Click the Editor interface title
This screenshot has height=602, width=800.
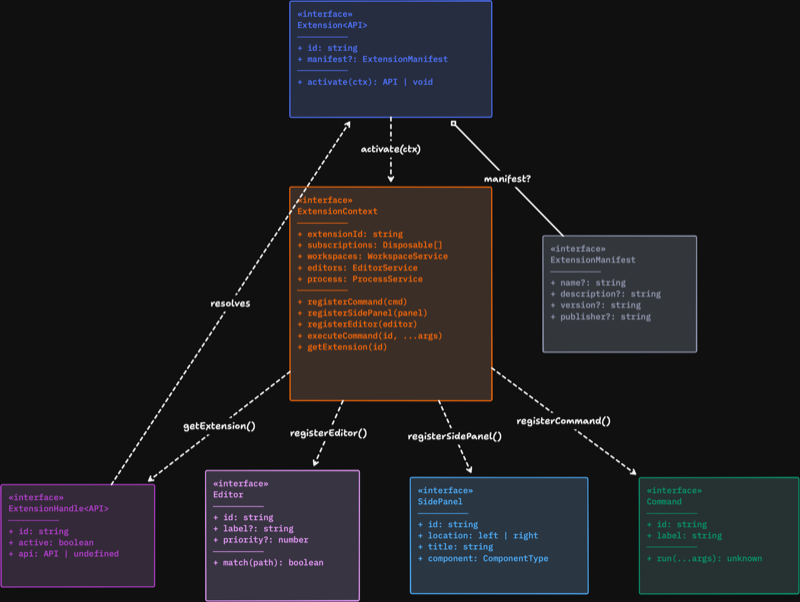coord(228,494)
